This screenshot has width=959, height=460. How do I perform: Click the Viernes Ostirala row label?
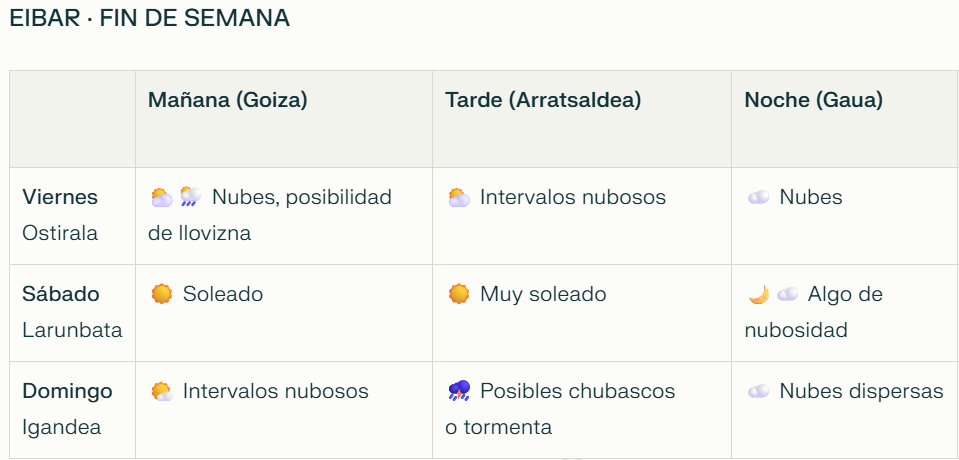pos(61,215)
